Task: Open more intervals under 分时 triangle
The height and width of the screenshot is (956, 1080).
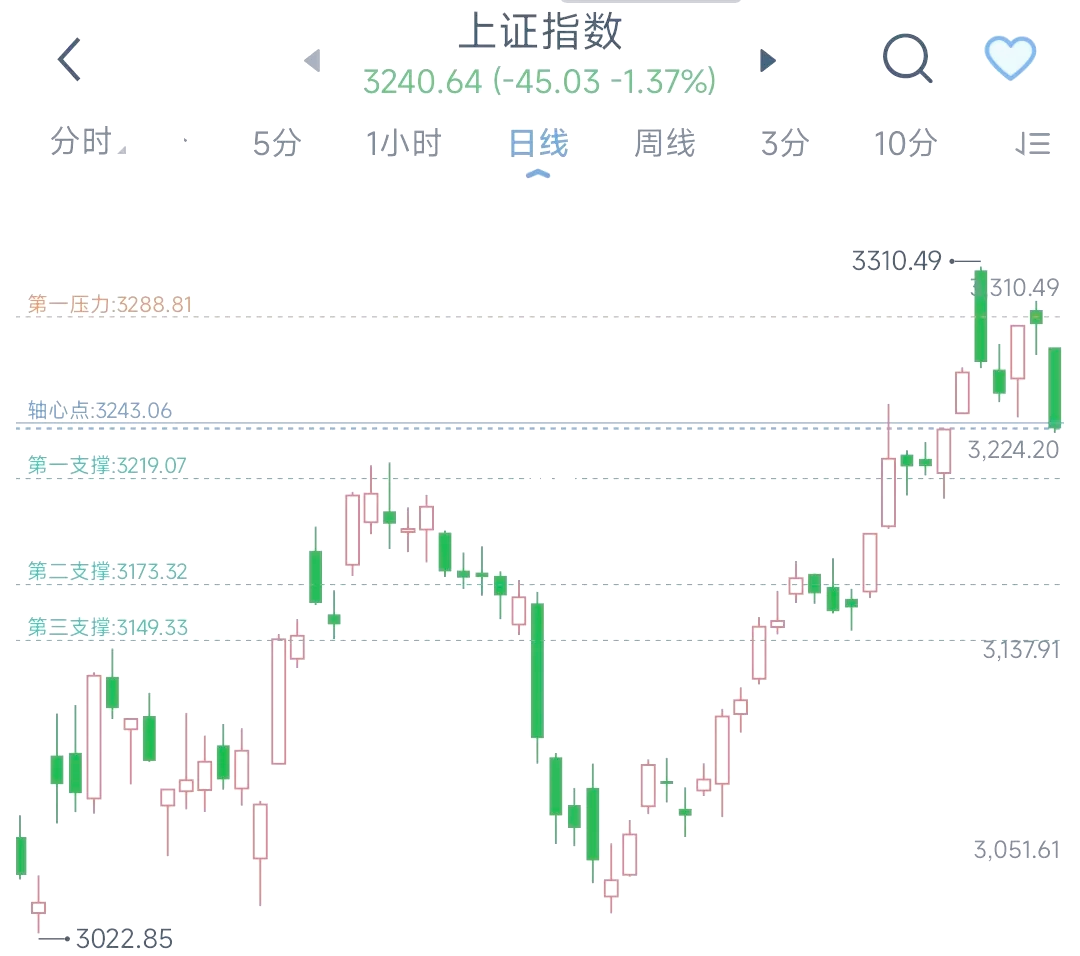Action: 121,152
